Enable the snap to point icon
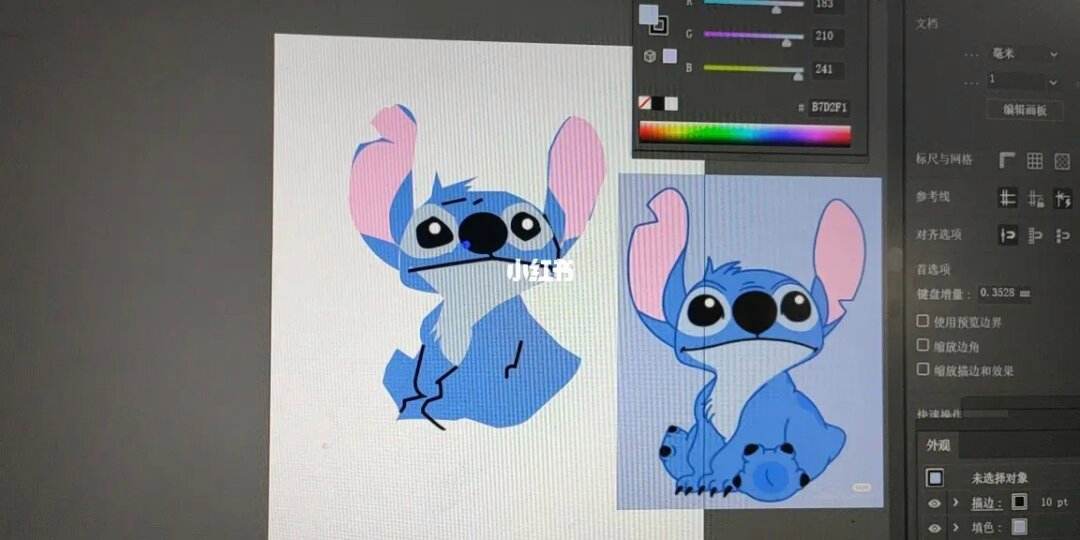Screen dimensions: 1080x540 point(1008,236)
